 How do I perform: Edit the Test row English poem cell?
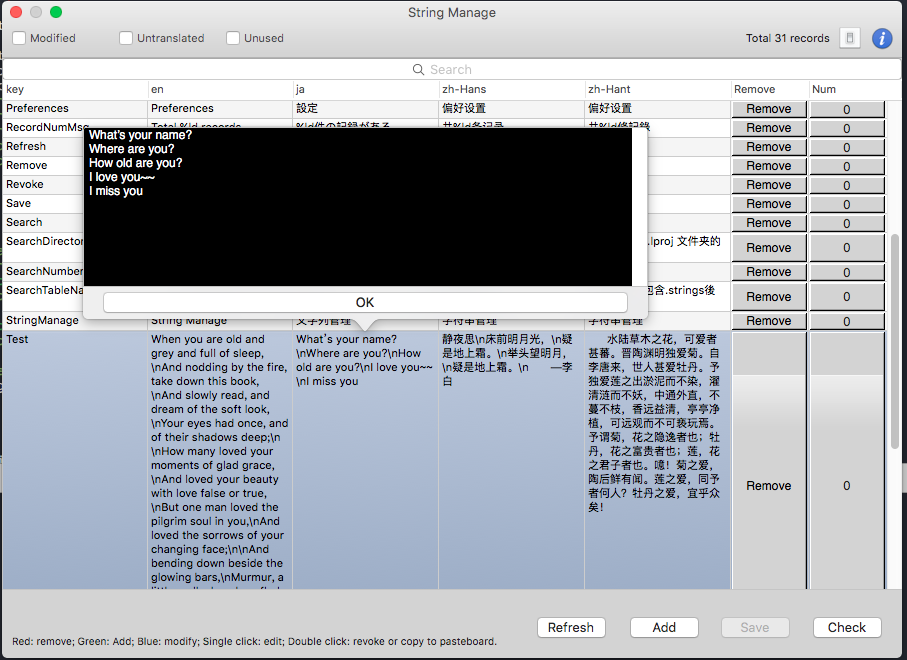[x=220, y=460]
